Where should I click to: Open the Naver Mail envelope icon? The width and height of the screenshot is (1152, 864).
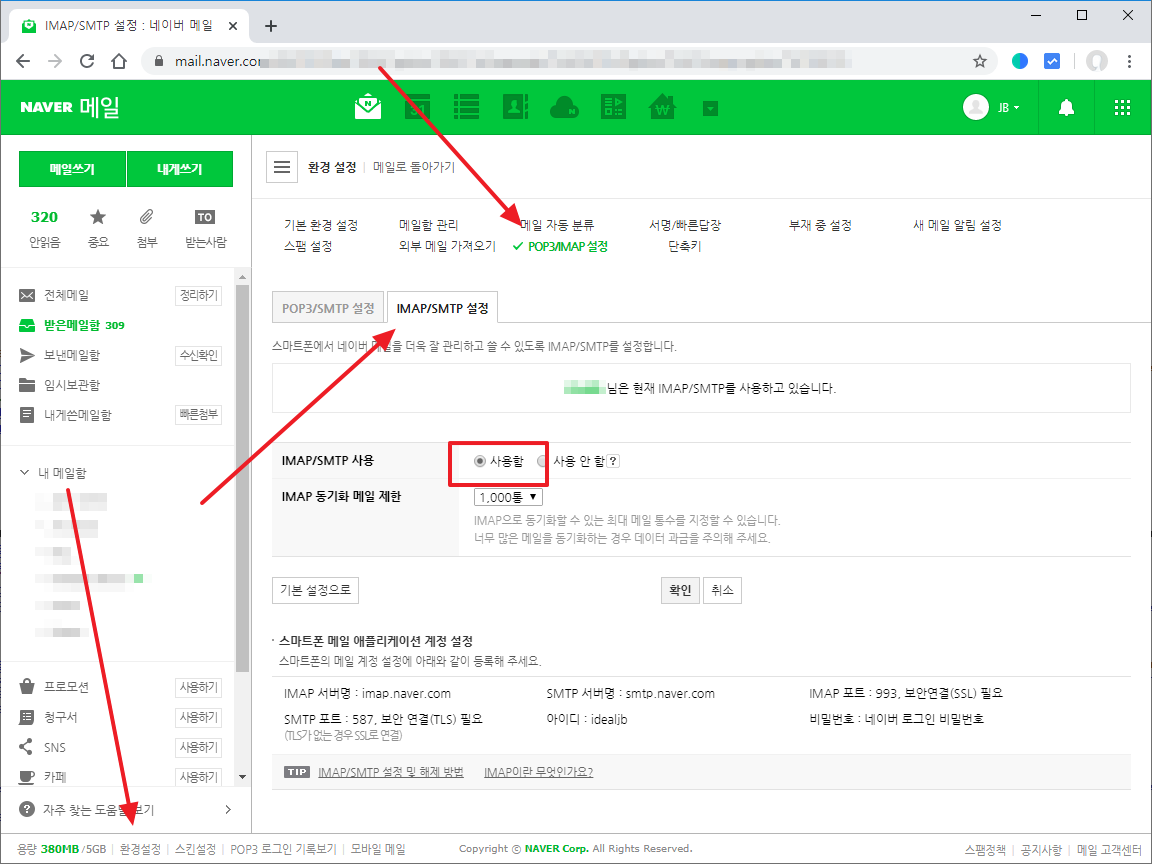pos(368,107)
